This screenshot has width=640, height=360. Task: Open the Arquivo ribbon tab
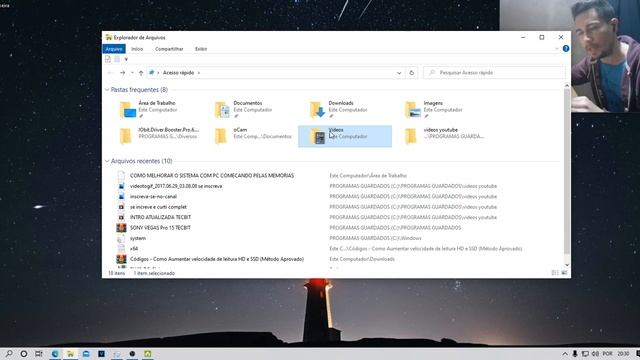pyautogui.click(x=114, y=49)
